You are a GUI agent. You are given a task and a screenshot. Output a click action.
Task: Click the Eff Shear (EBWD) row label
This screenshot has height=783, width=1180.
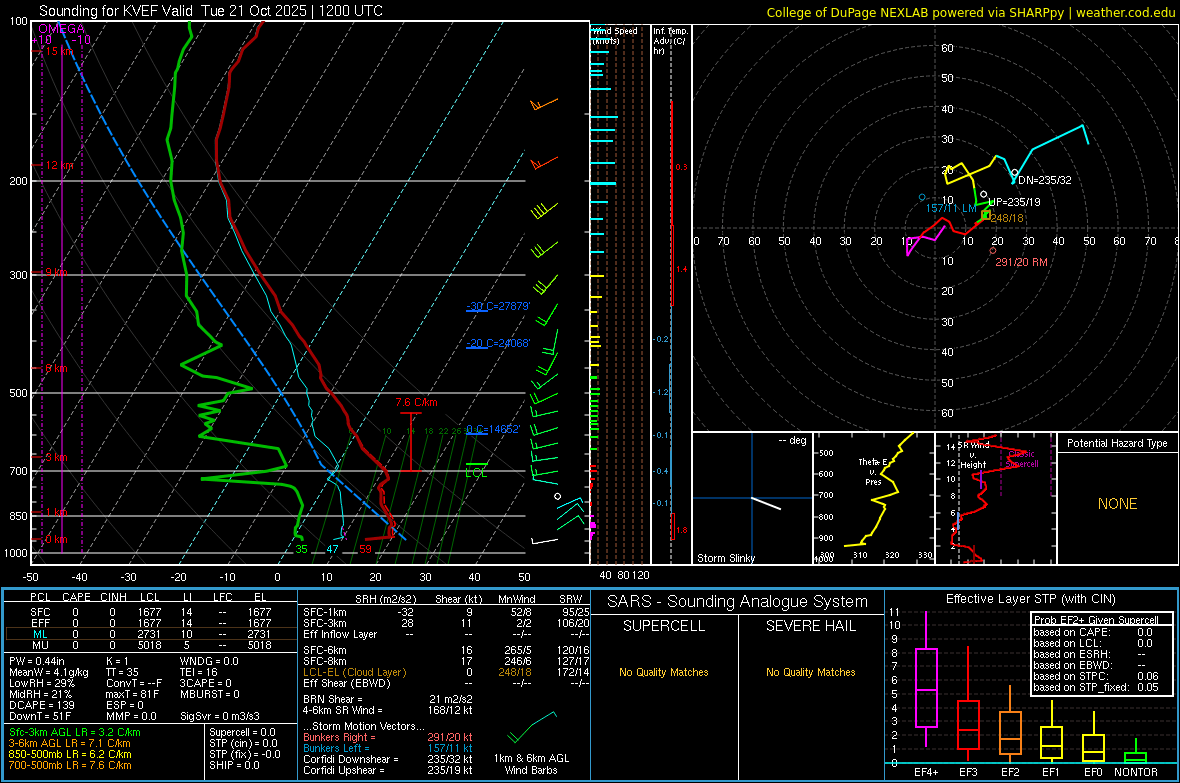click(347, 683)
